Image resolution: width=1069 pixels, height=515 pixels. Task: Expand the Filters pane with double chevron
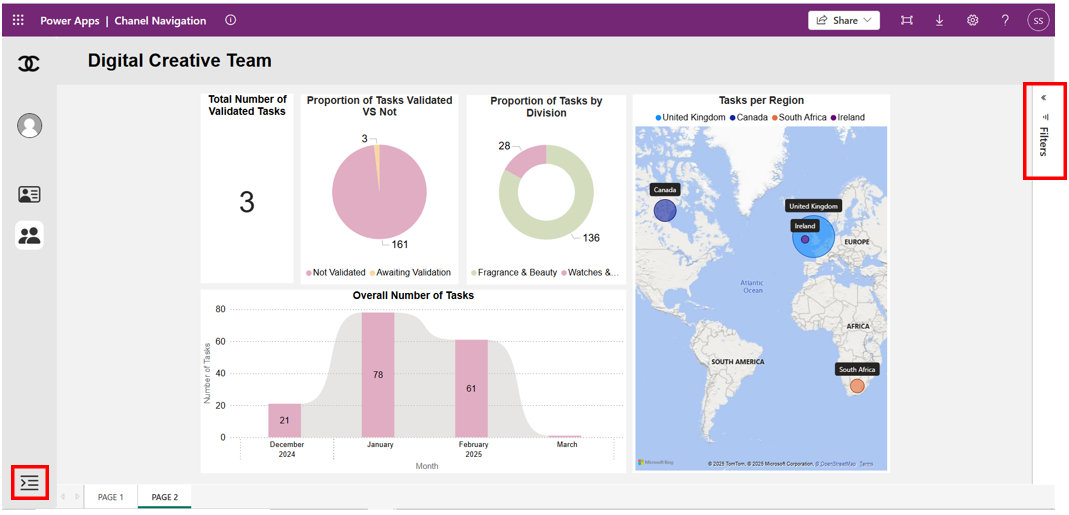[1044, 98]
